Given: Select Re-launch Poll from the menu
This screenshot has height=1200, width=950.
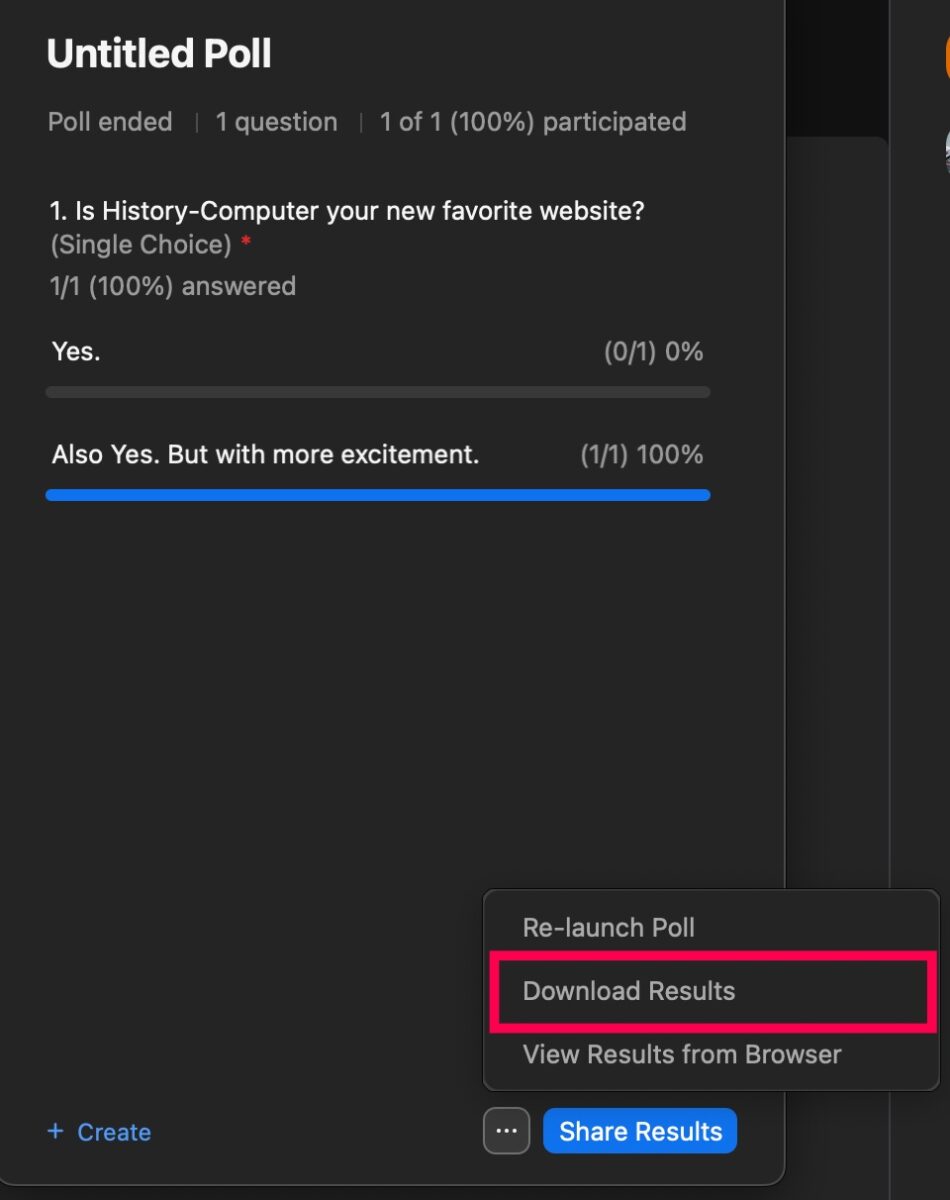Looking at the screenshot, I should [x=608, y=927].
